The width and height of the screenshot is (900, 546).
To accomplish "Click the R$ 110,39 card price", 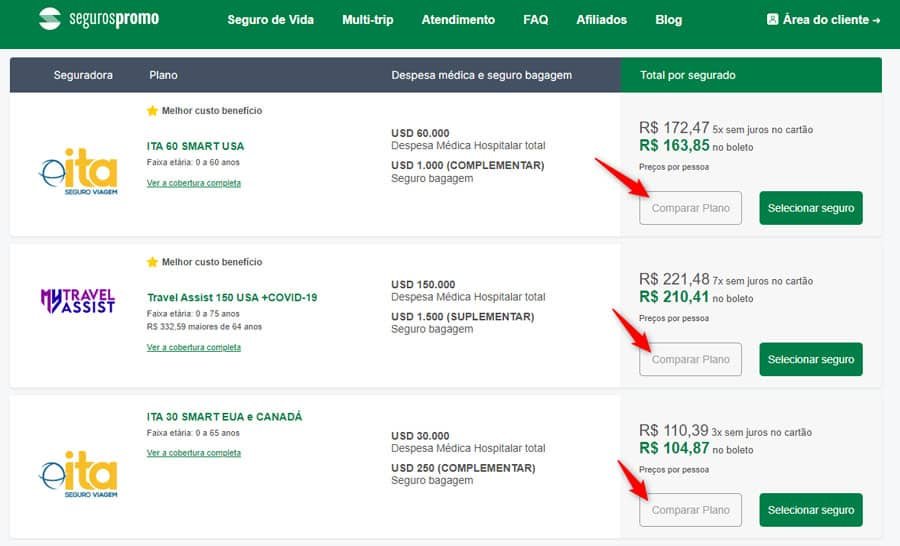I will pos(674,430).
